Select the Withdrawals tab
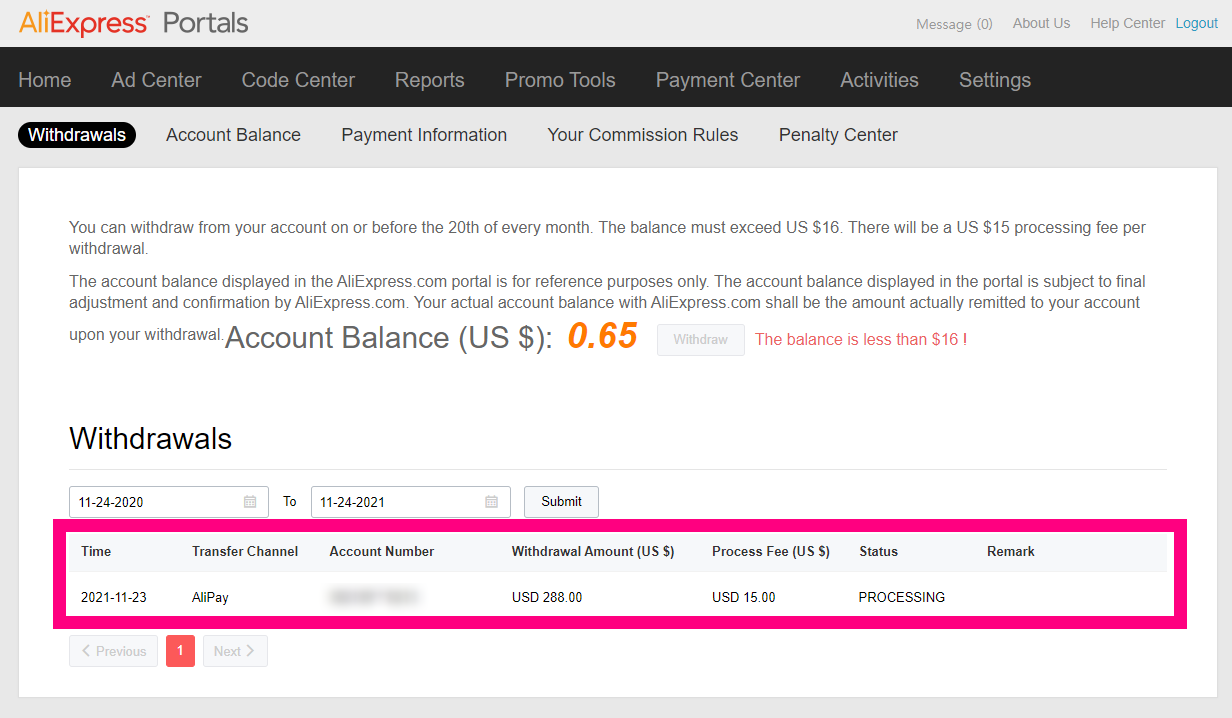 point(77,135)
